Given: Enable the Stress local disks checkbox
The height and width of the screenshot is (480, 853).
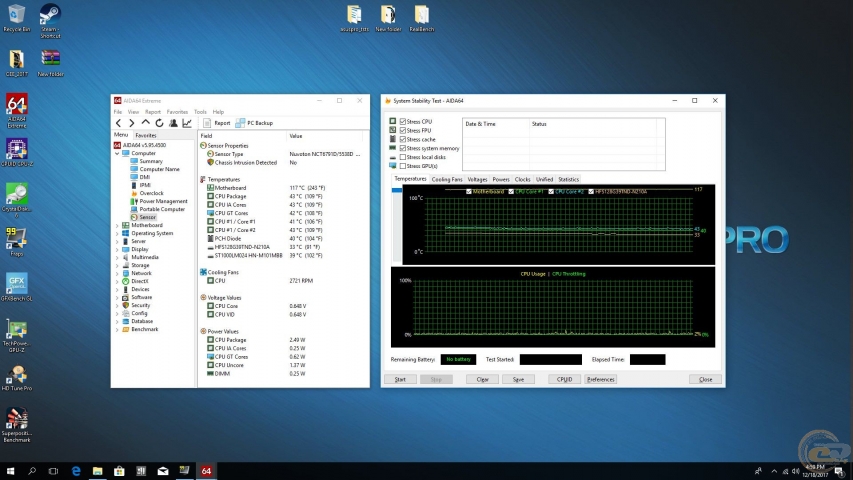Looking at the screenshot, I should coord(403,157).
